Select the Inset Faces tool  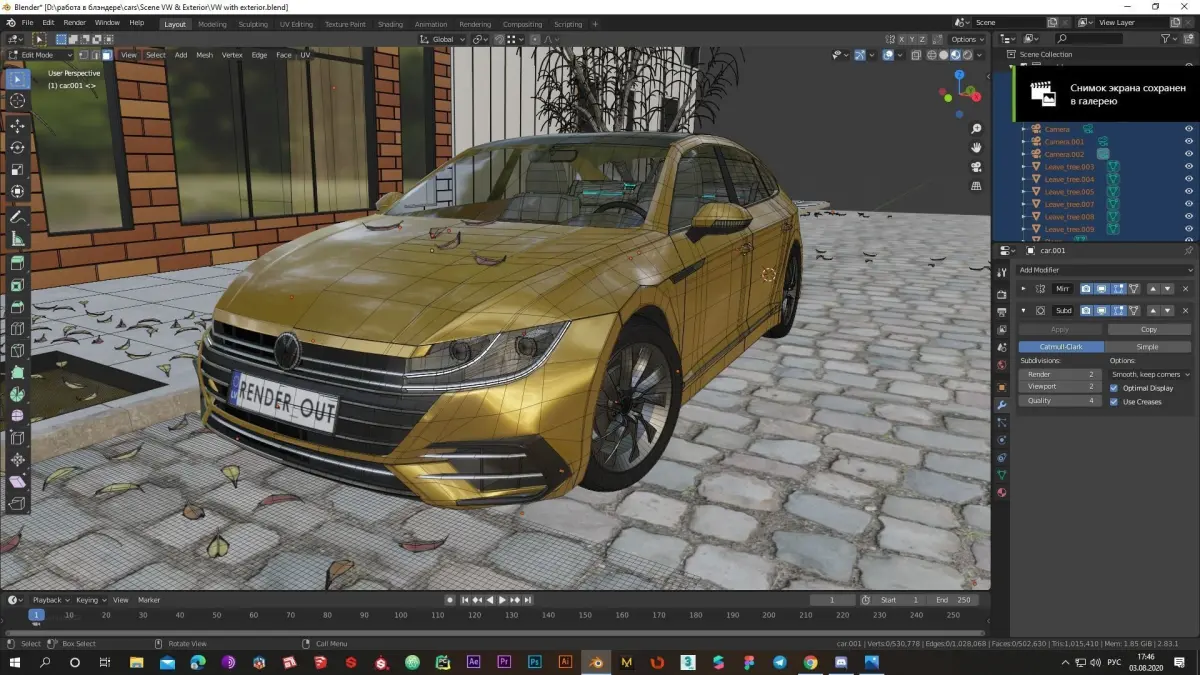[17, 285]
